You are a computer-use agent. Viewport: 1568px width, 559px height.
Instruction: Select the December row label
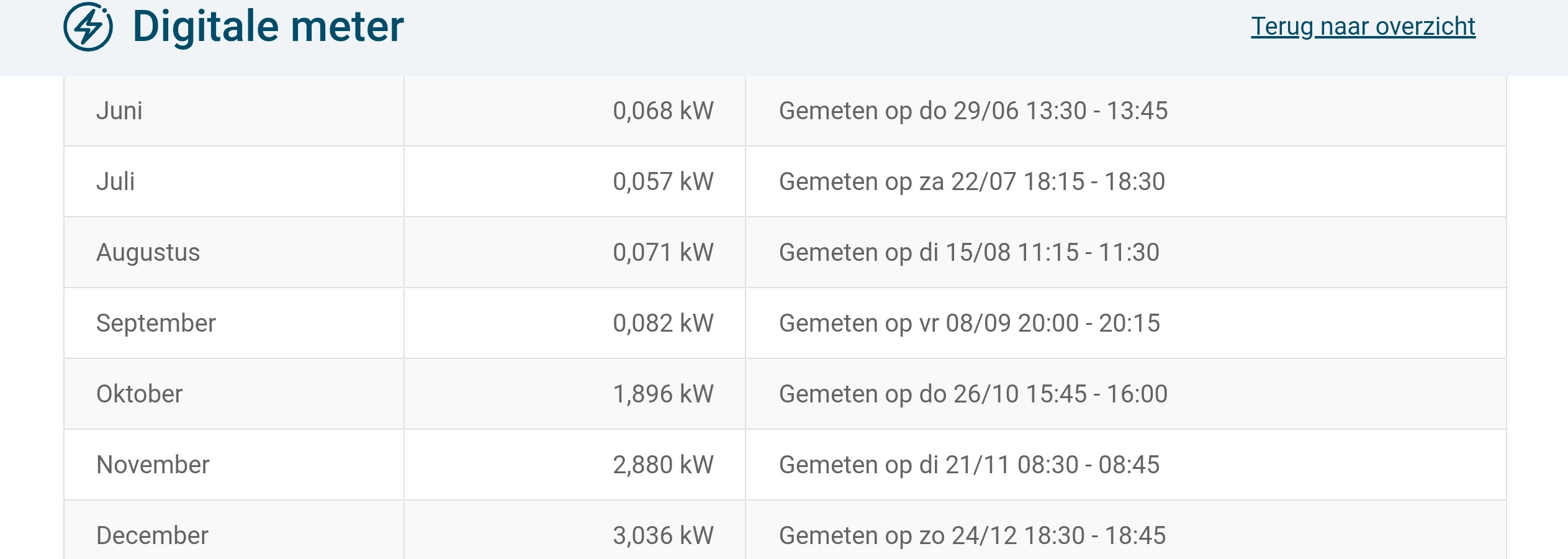152,536
